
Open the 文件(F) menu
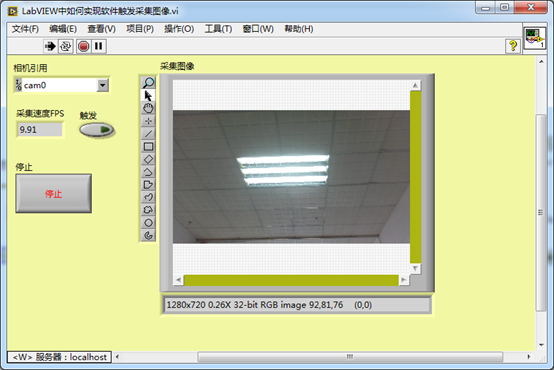pyautogui.click(x=25, y=29)
